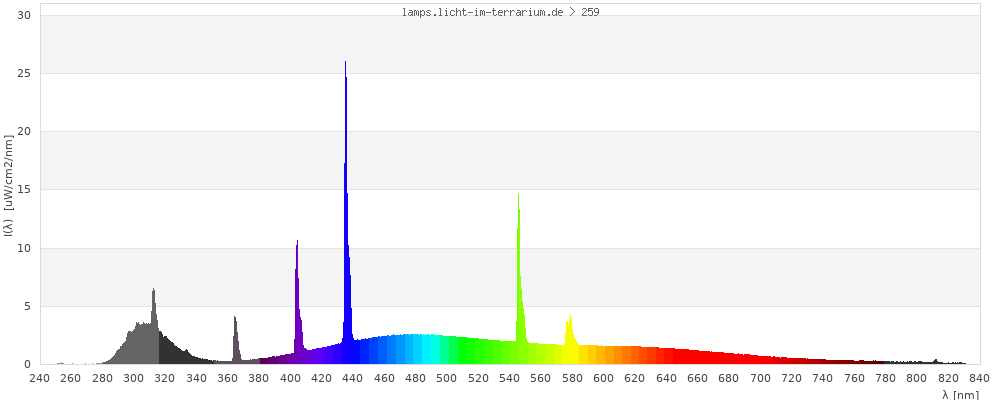Click the 10 y-axis tick label
This screenshot has height=400, width=1000.
coord(25,248)
